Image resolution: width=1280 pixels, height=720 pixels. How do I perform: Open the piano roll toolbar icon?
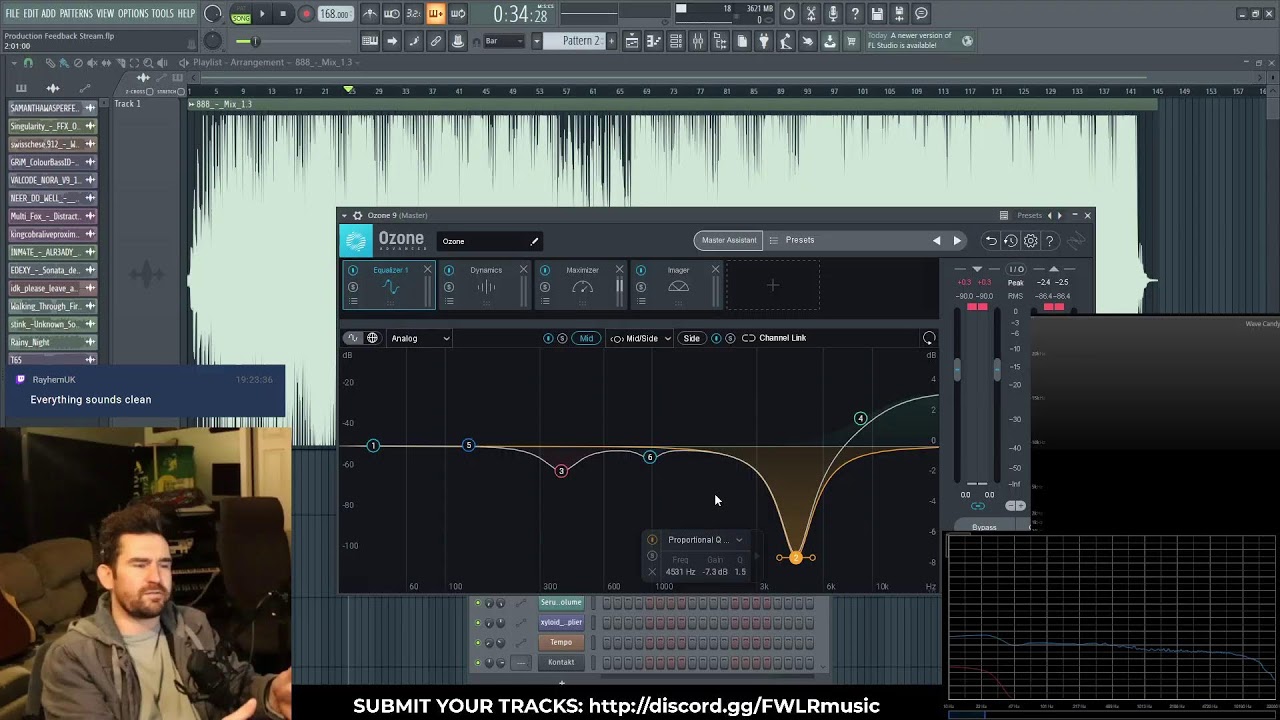click(654, 41)
